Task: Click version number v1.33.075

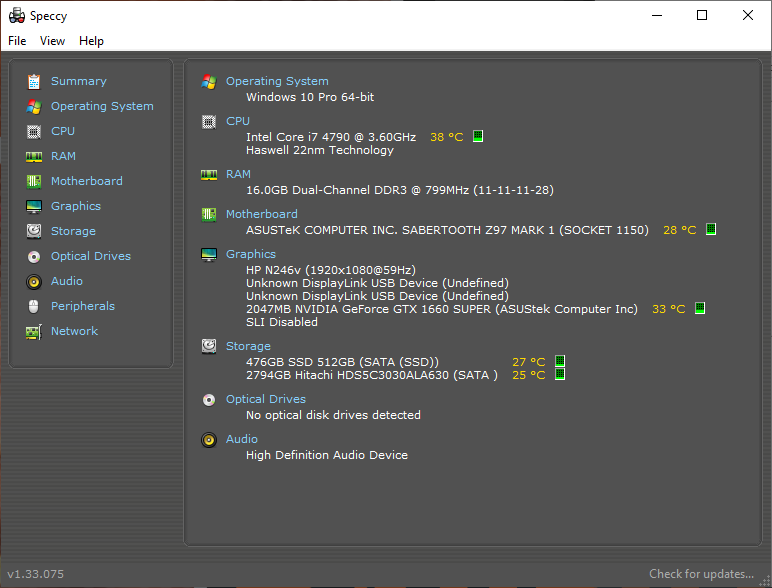Action: 35,574
